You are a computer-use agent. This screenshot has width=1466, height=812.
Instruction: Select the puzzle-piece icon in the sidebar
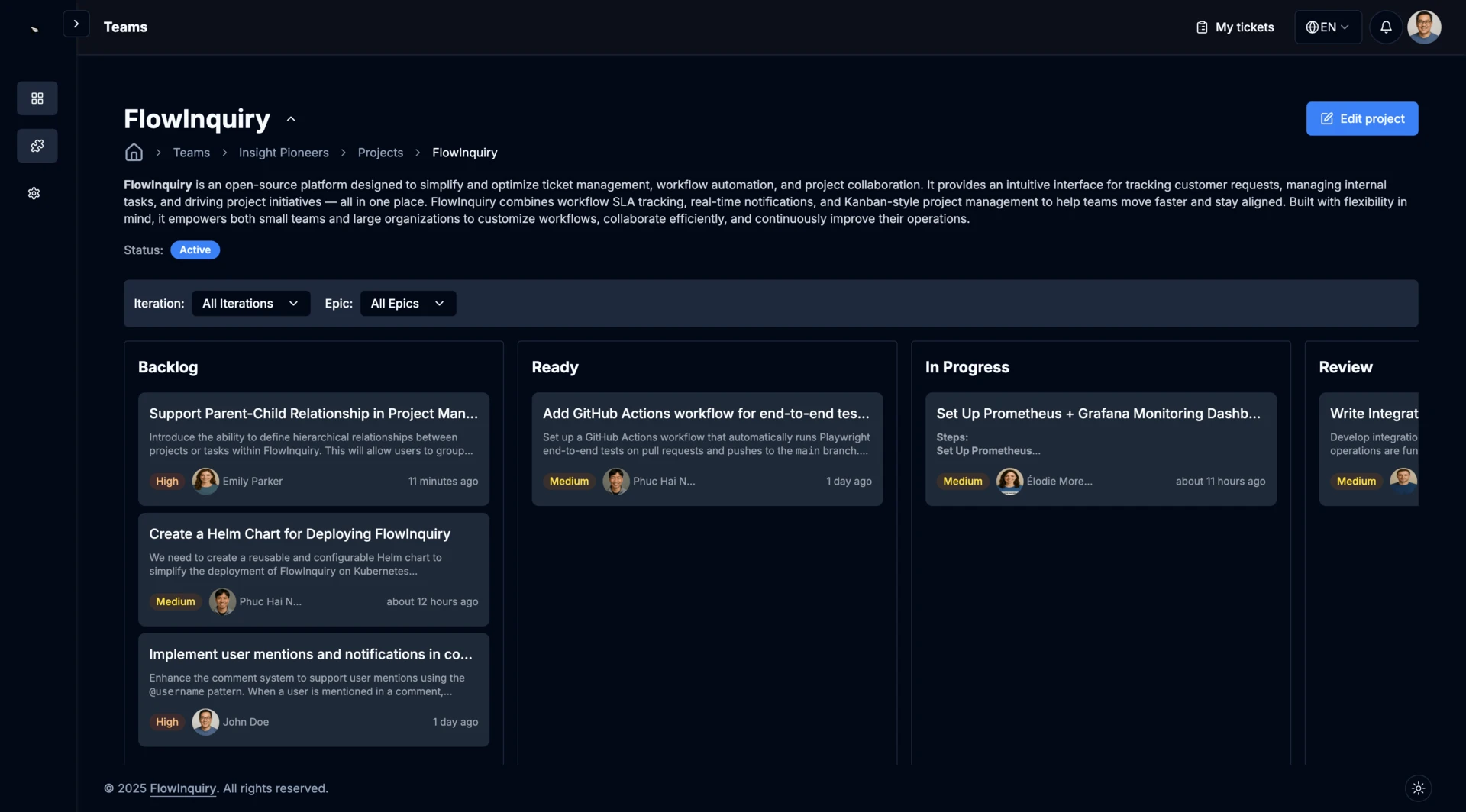coord(37,145)
